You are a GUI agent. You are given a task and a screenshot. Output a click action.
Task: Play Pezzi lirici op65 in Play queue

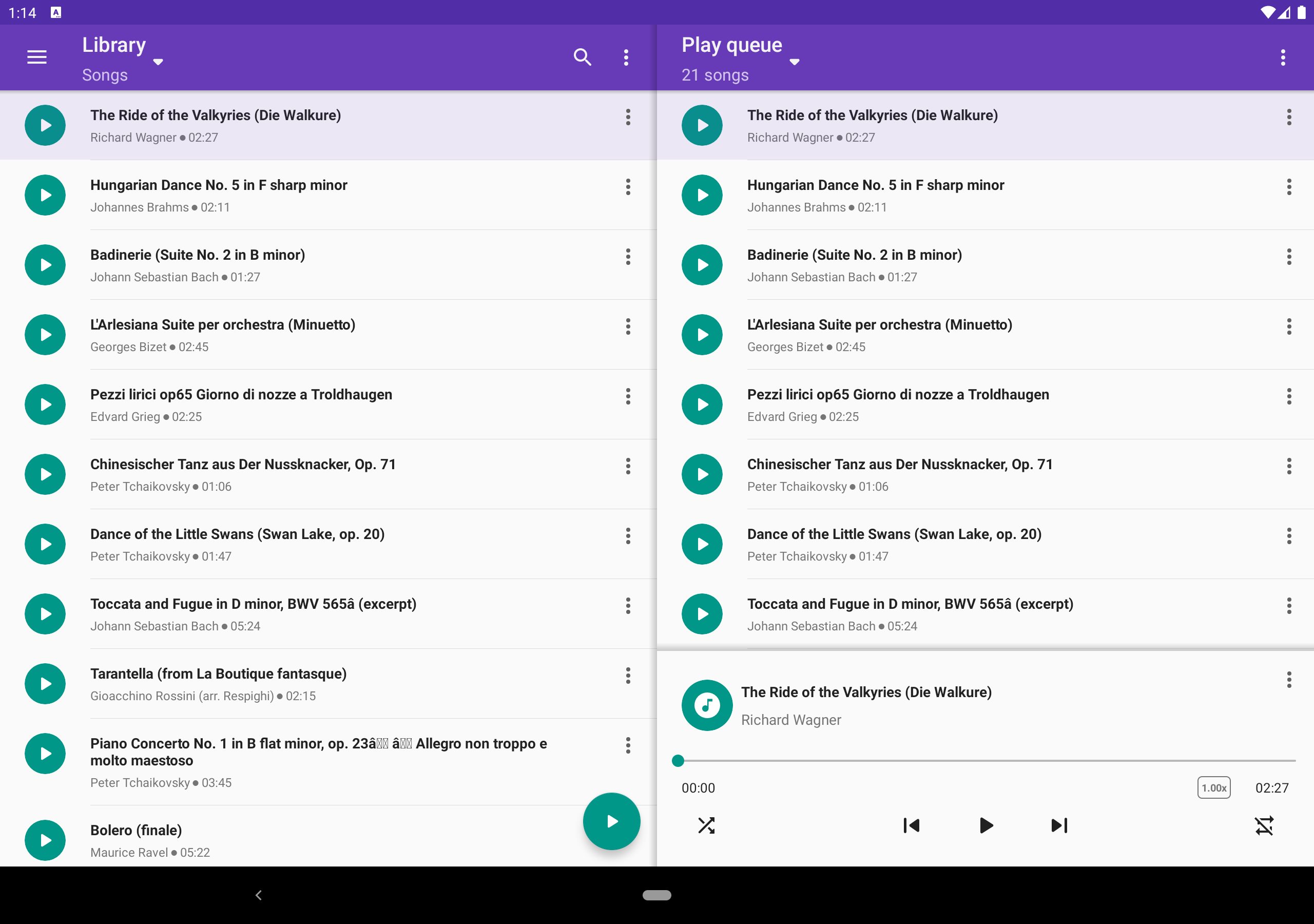[x=702, y=405]
